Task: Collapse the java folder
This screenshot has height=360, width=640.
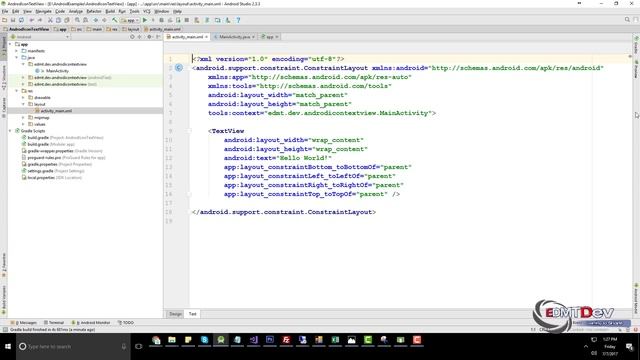Action: [x=17, y=58]
